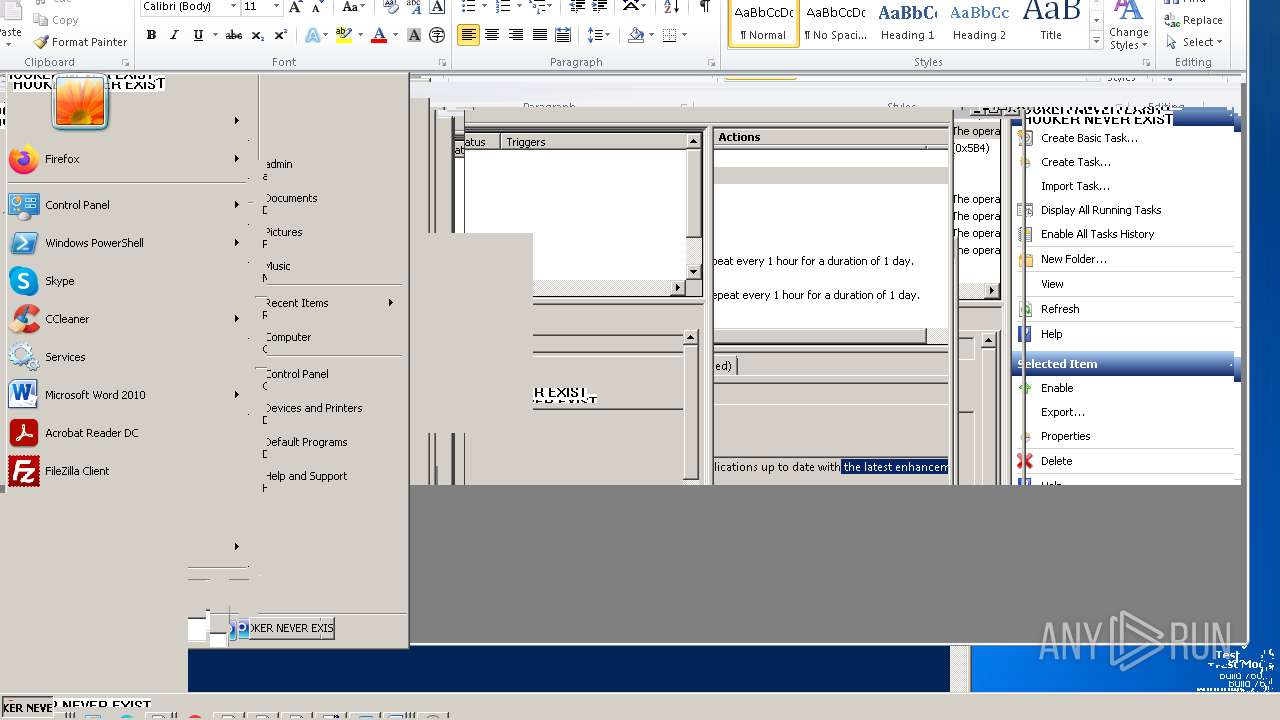This screenshot has width=1280, height=720.
Task: Open Recent Items in Start menu
Action: pyautogui.click(x=296, y=303)
